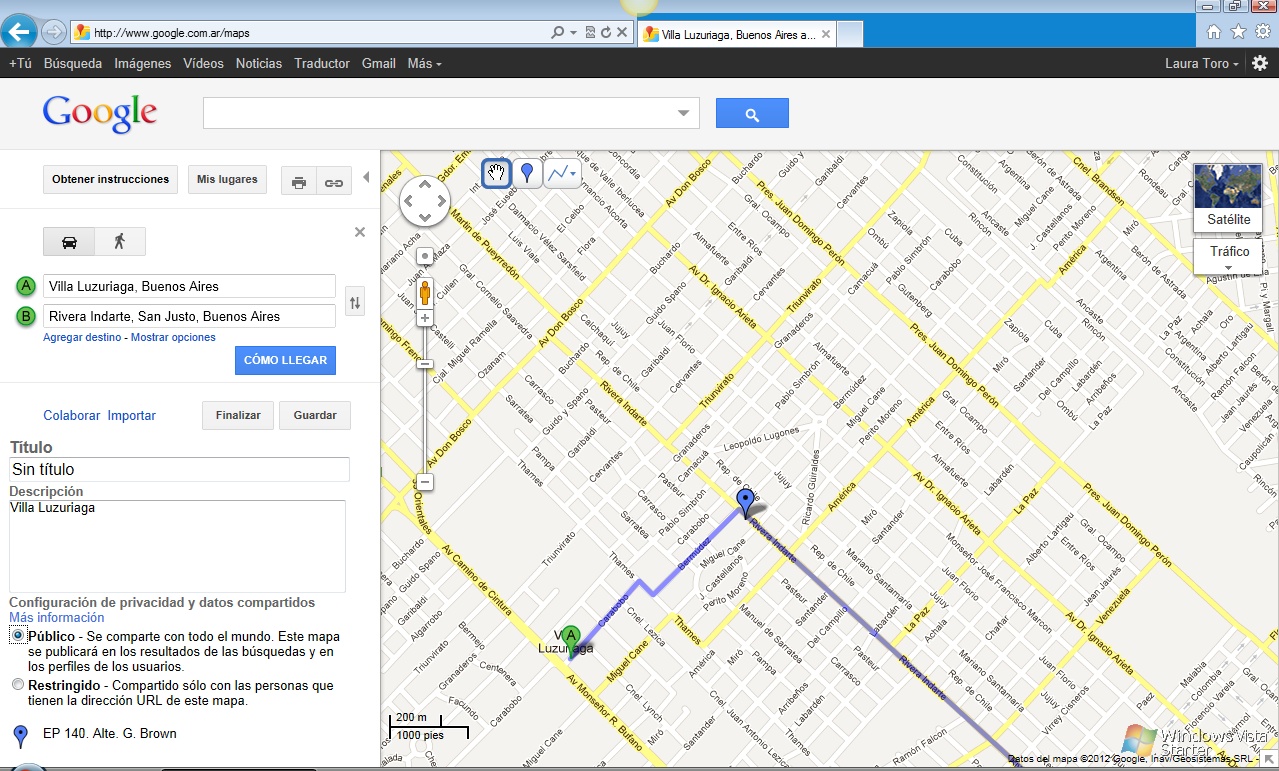Click the Sin título title field
The width and height of the screenshot is (1279, 771).
(178, 469)
